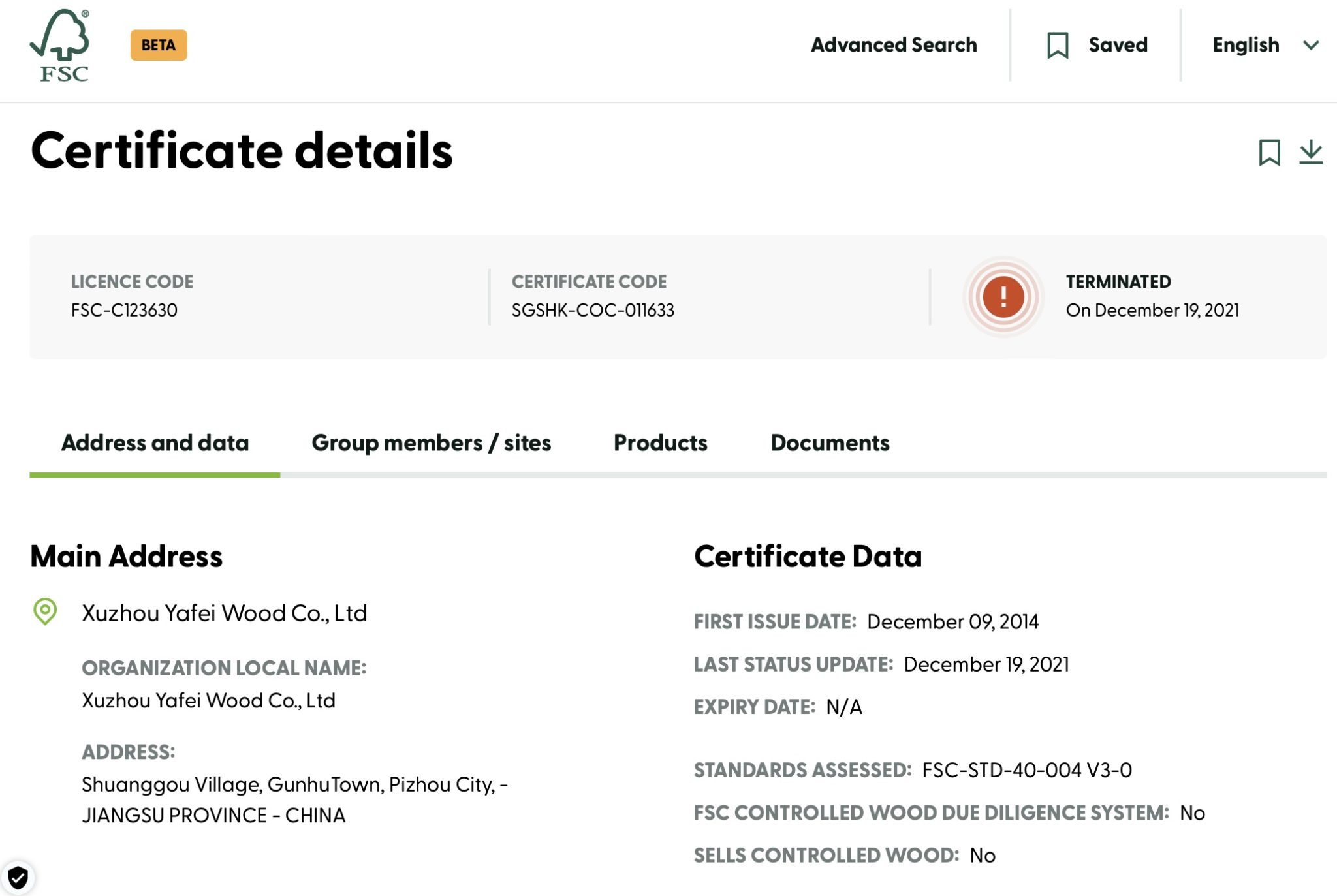The width and height of the screenshot is (1337, 896).
Task: Click the certificate code SGSHK-COC-011633
Action: click(x=592, y=310)
